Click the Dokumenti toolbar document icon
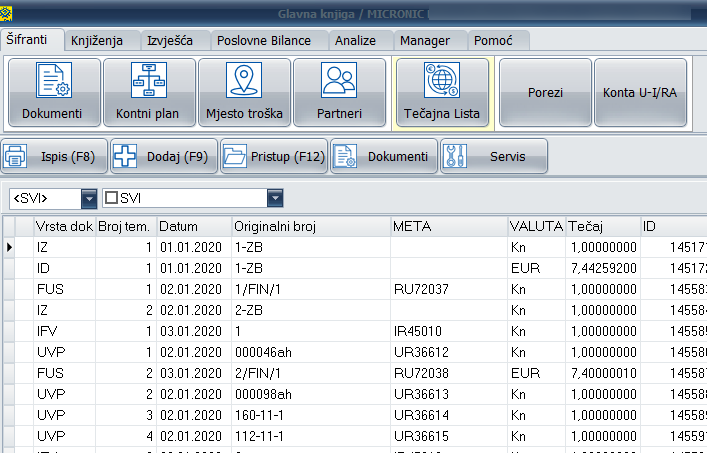The height and width of the screenshot is (453, 707). (x=345, y=157)
